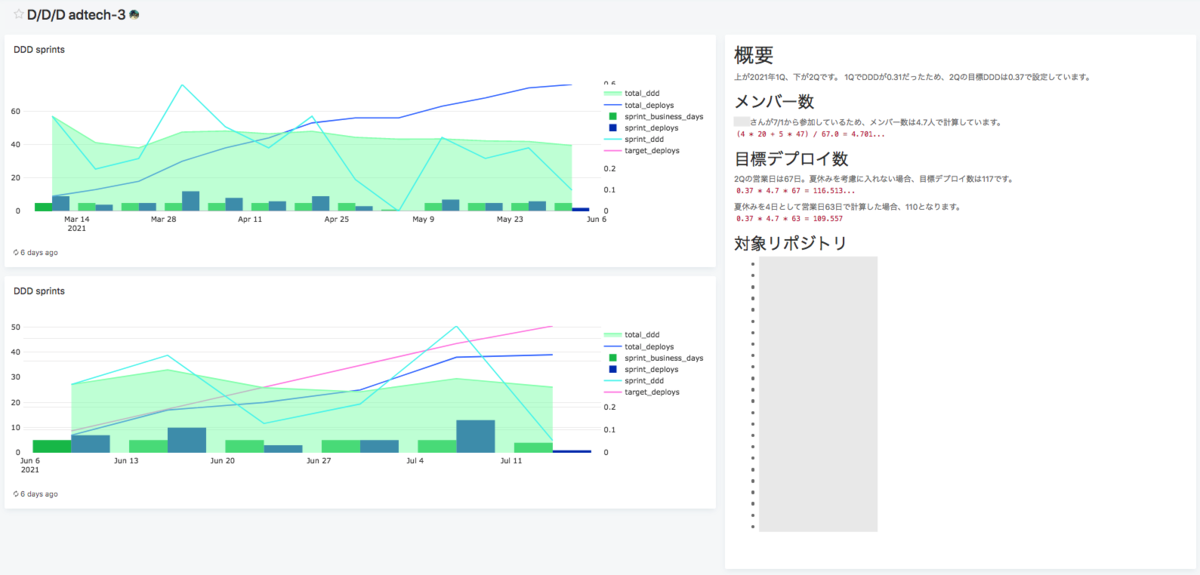
Task: Open the bottom DDD sprints widget title
Action: point(39,291)
